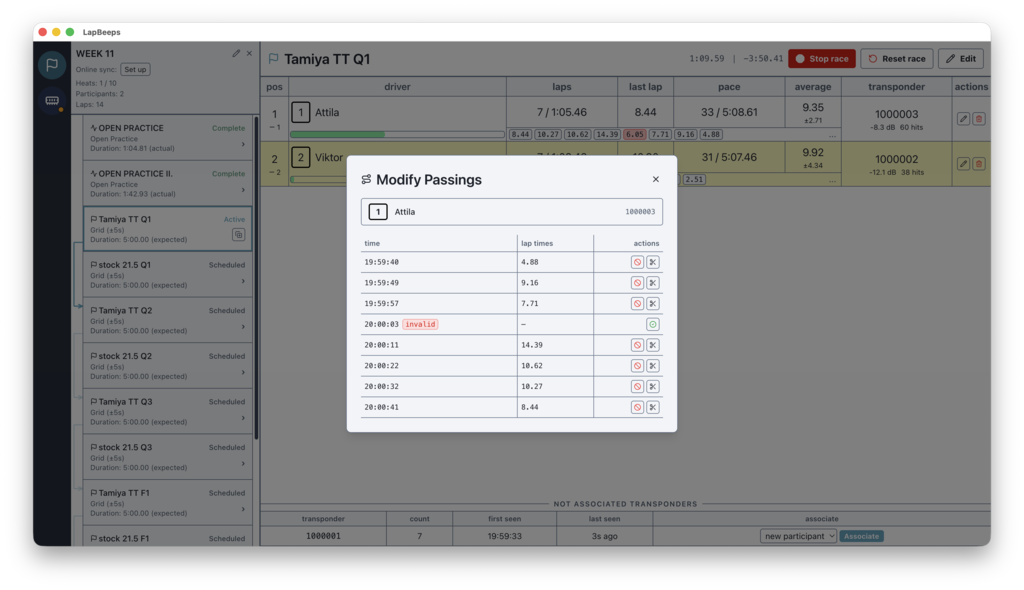Click scissors icon for the 8.44 lap
1024x590 pixels.
coord(652,407)
